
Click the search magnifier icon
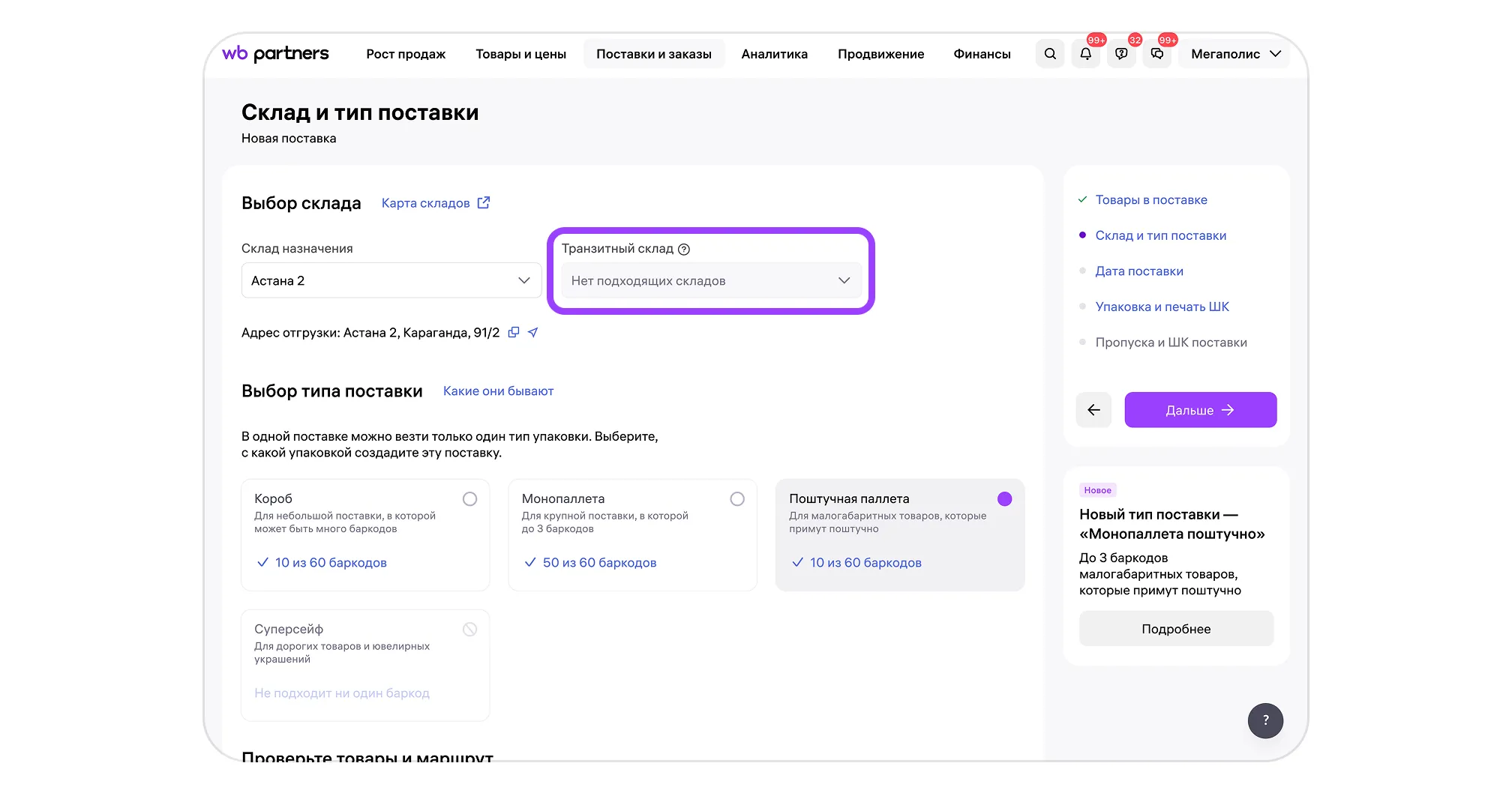click(x=1050, y=54)
